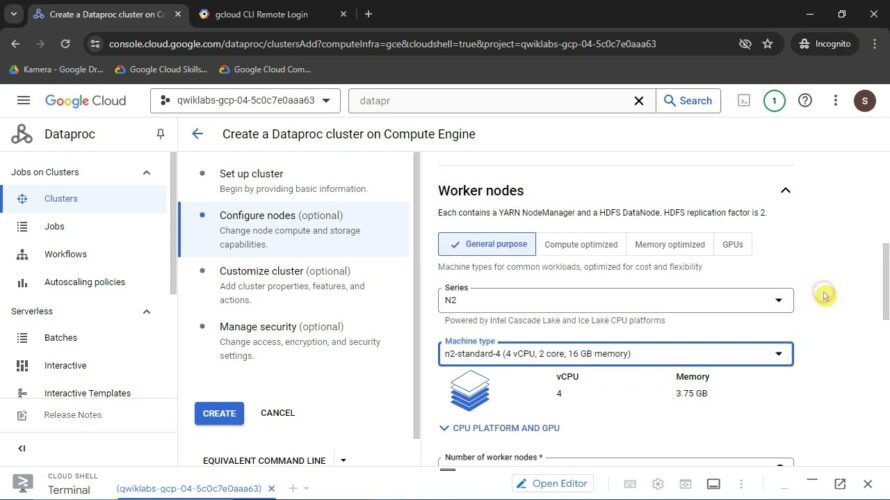Open Cloud Shell more options menu
Viewport: 890px width, 500px height.
(741, 484)
